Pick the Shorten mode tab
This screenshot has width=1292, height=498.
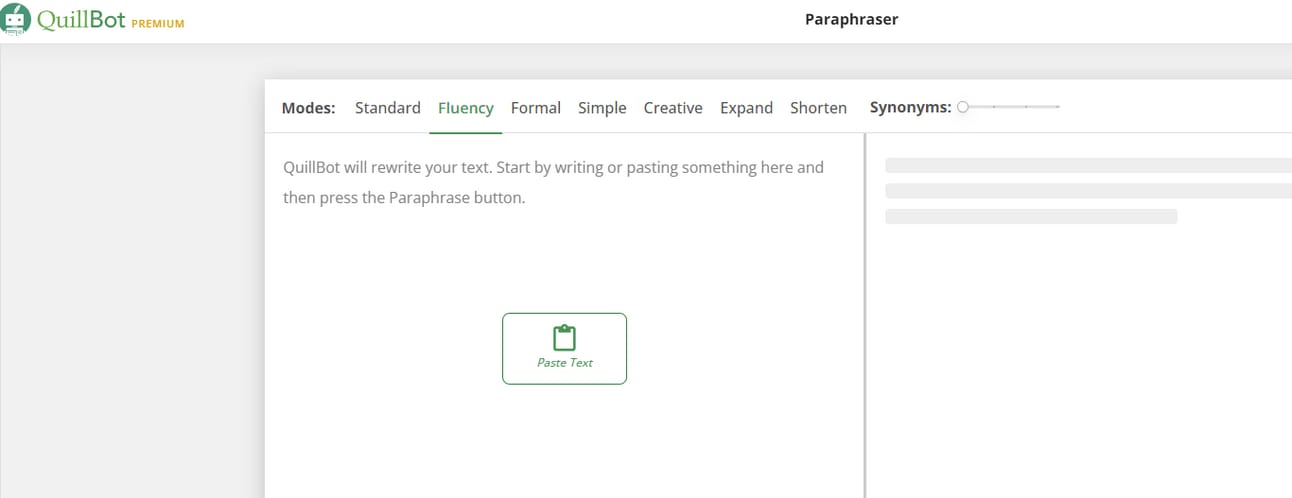pyautogui.click(x=818, y=108)
